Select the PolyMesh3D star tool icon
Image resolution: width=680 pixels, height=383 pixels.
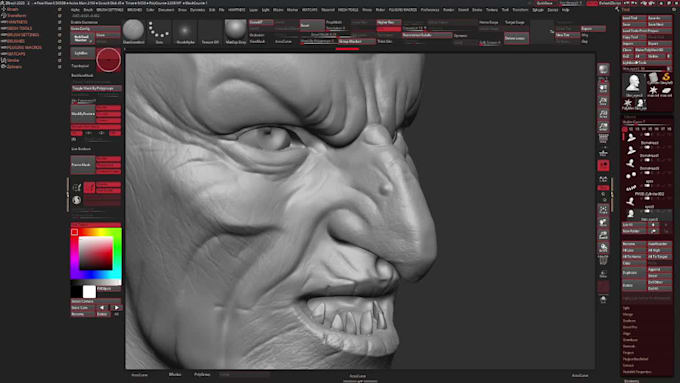(628, 104)
